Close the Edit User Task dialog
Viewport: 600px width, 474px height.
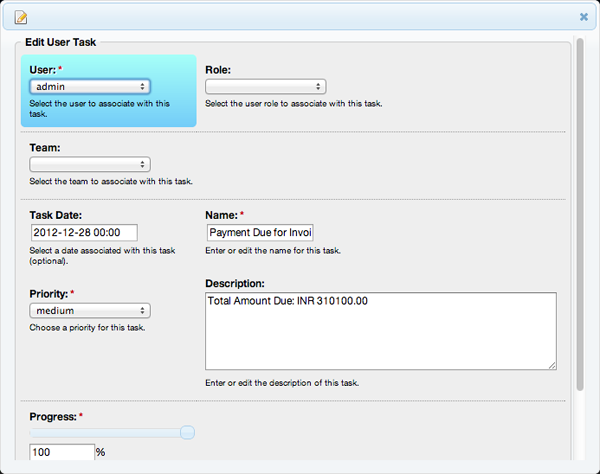(584, 17)
